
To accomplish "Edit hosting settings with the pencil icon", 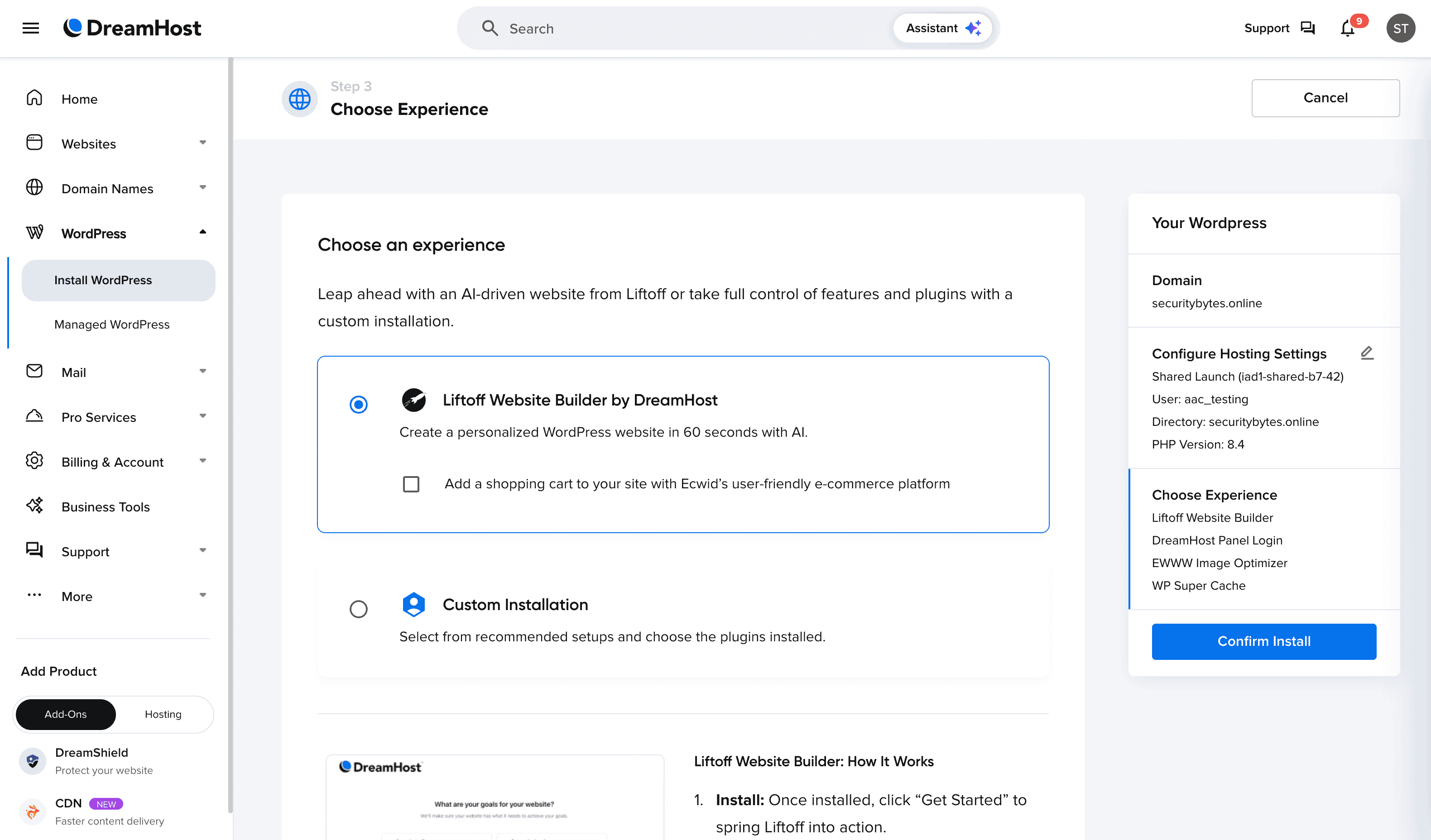I will (x=1368, y=353).
